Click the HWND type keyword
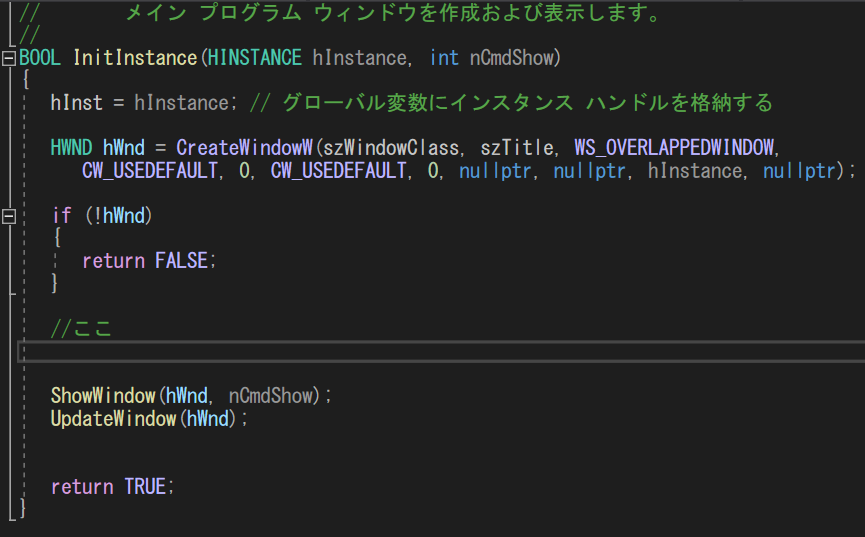The height and width of the screenshot is (537, 865). pos(71,148)
